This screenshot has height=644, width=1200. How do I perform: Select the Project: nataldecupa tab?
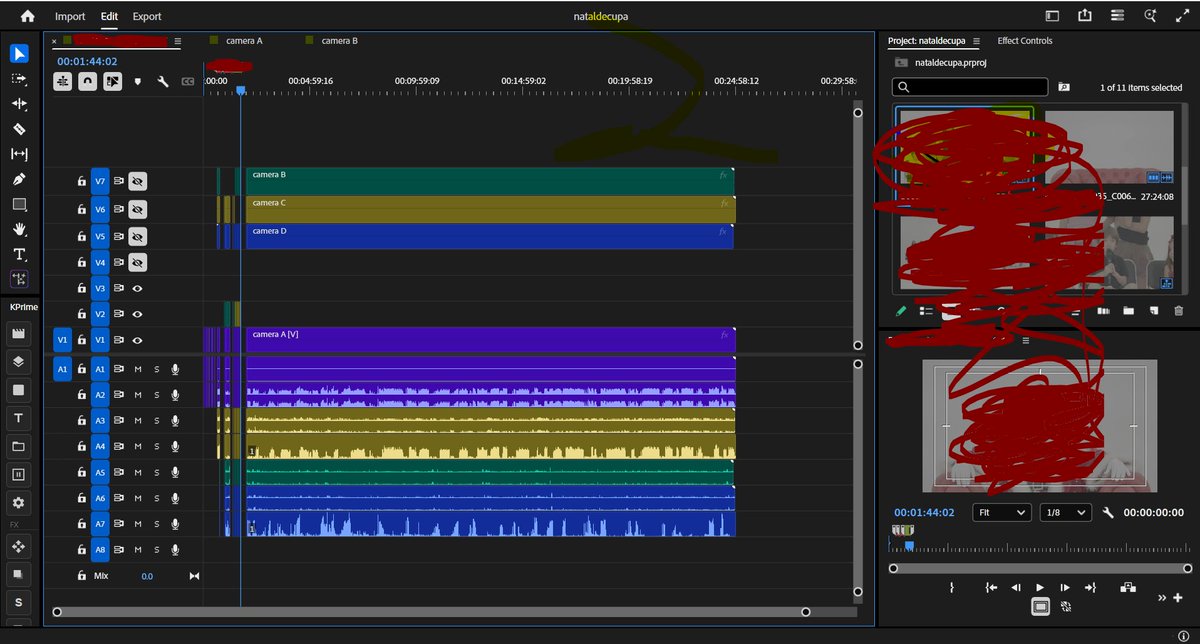[926, 41]
